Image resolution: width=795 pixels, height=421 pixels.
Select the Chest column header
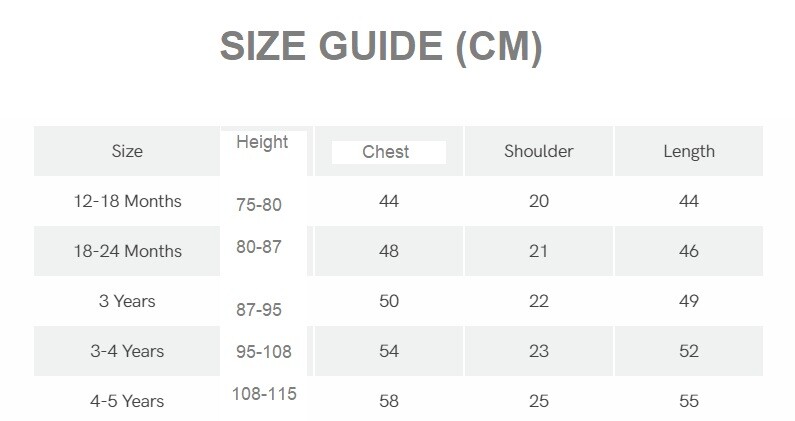pos(386,152)
